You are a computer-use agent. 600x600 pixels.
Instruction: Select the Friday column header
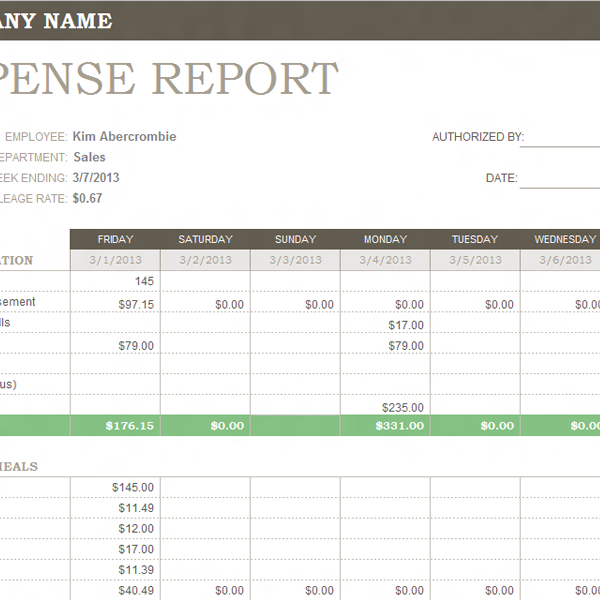tap(115, 239)
